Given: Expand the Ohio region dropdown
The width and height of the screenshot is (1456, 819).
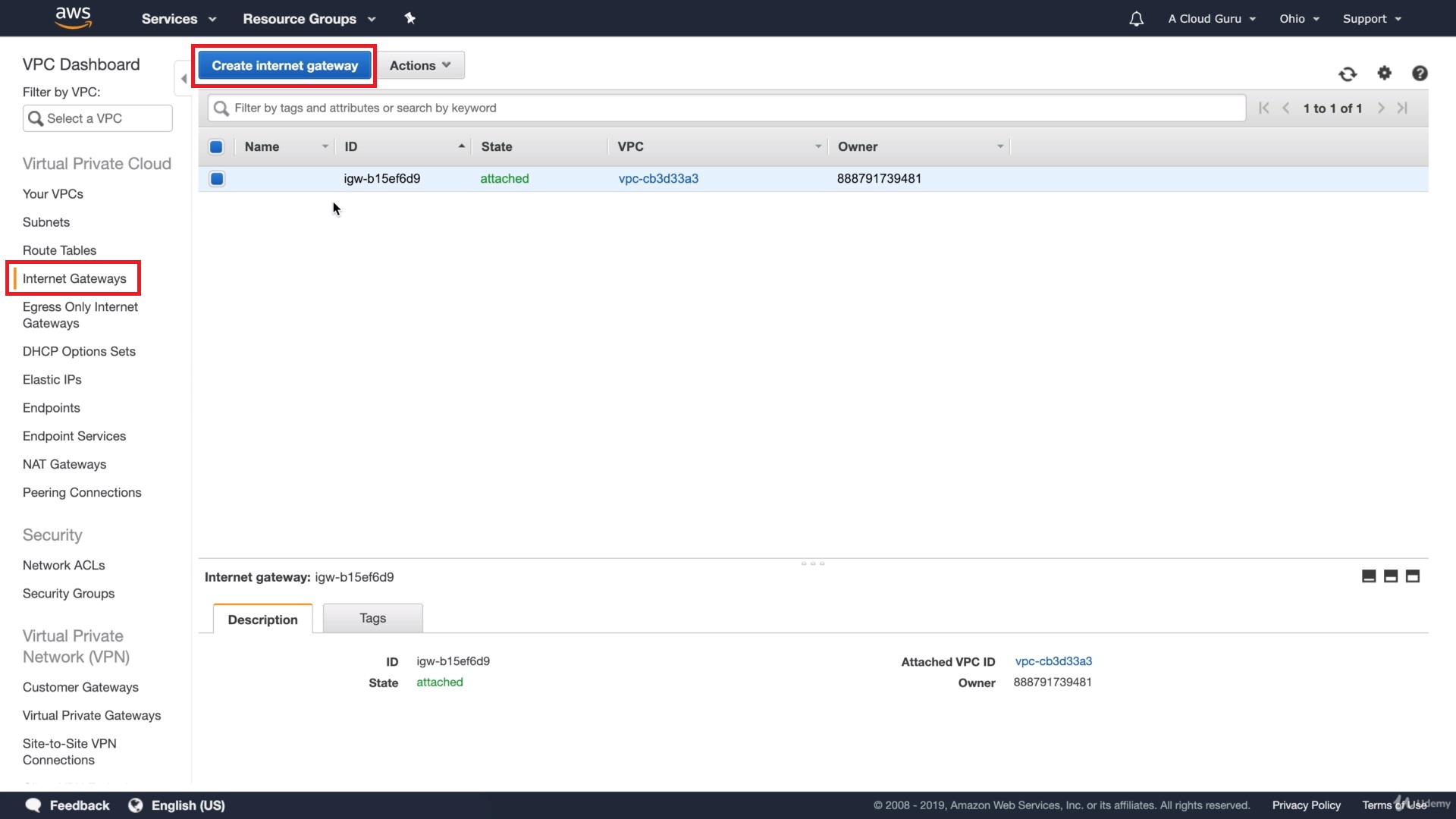Looking at the screenshot, I should pyautogui.click(x=1299, y=19).
